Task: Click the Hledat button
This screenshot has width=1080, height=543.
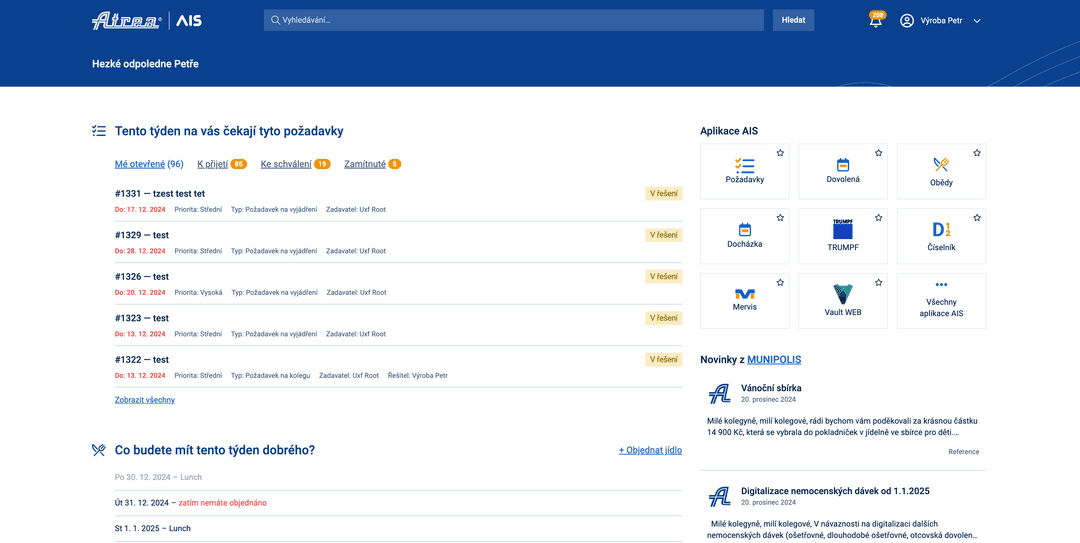Action: point(793,20)
